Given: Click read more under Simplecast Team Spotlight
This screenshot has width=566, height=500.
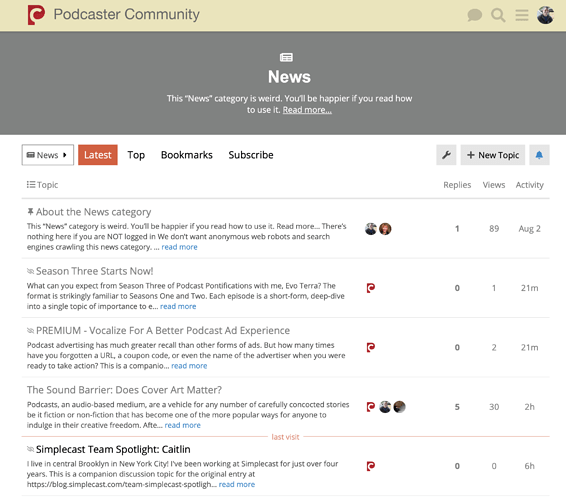Looking at the screenshot, I should [237, 484].
